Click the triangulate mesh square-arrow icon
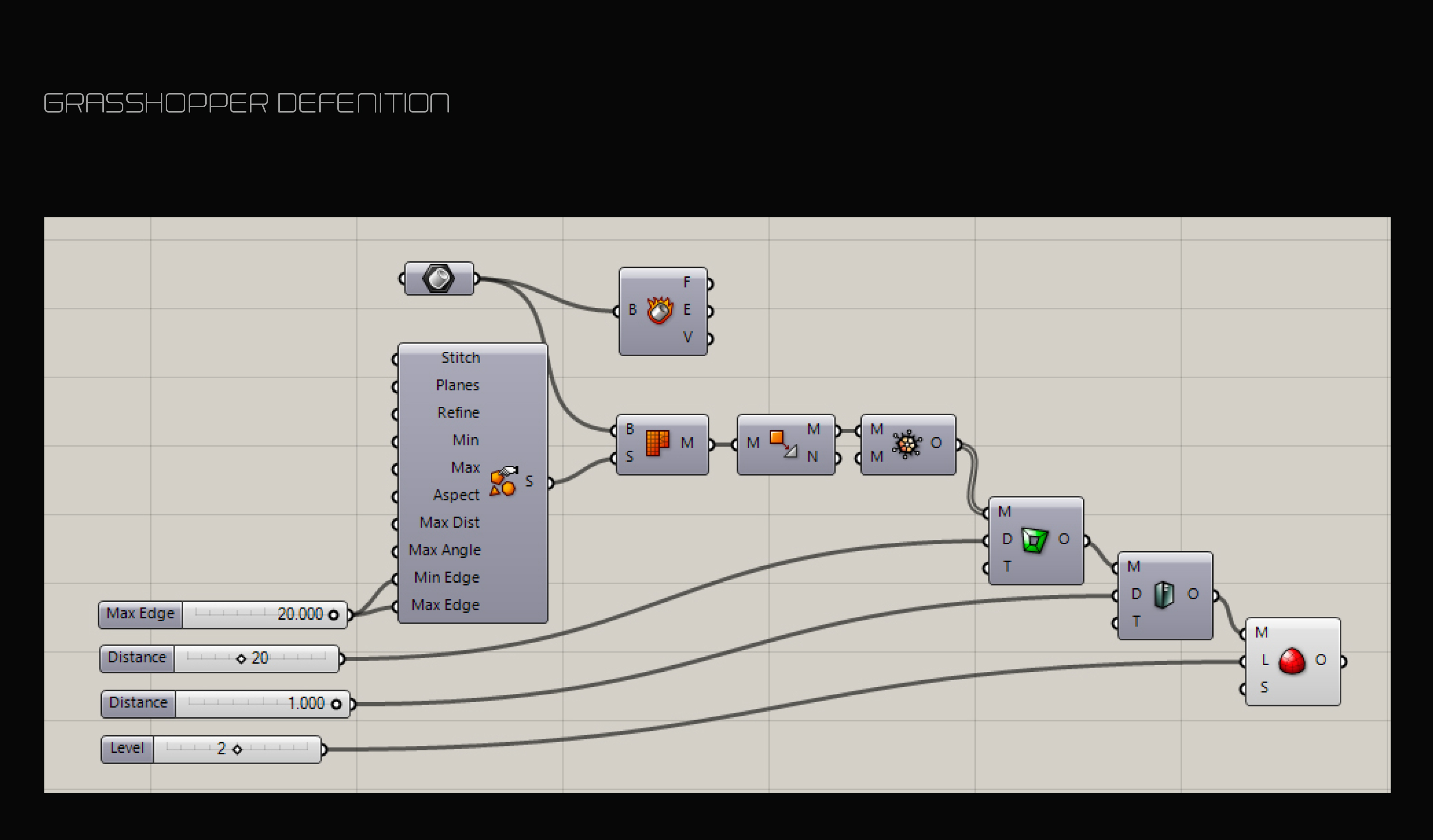The height and width of the screenshot is (840, 1433). pyautogui.click(x=783, y=444)
